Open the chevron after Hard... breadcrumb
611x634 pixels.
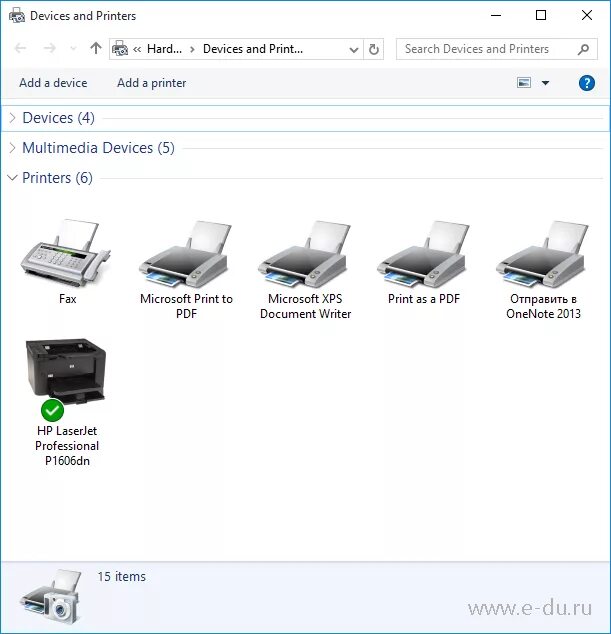click(192, 49)
